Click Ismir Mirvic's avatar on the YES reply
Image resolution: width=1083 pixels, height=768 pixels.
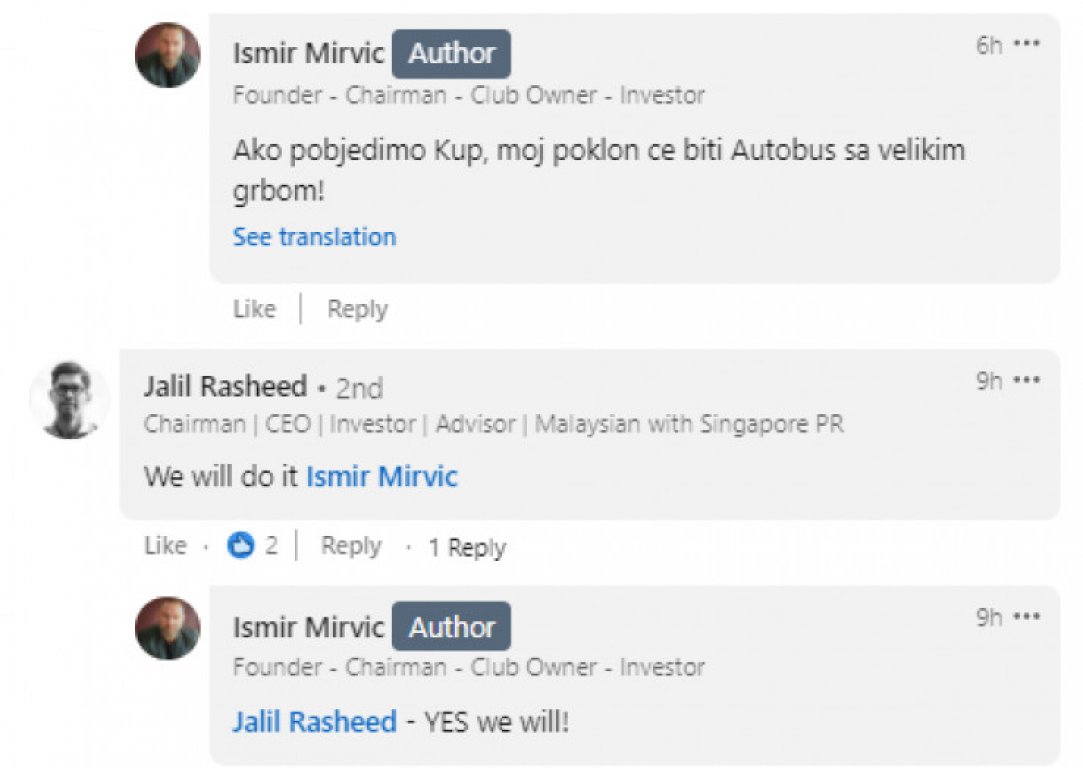168,628
